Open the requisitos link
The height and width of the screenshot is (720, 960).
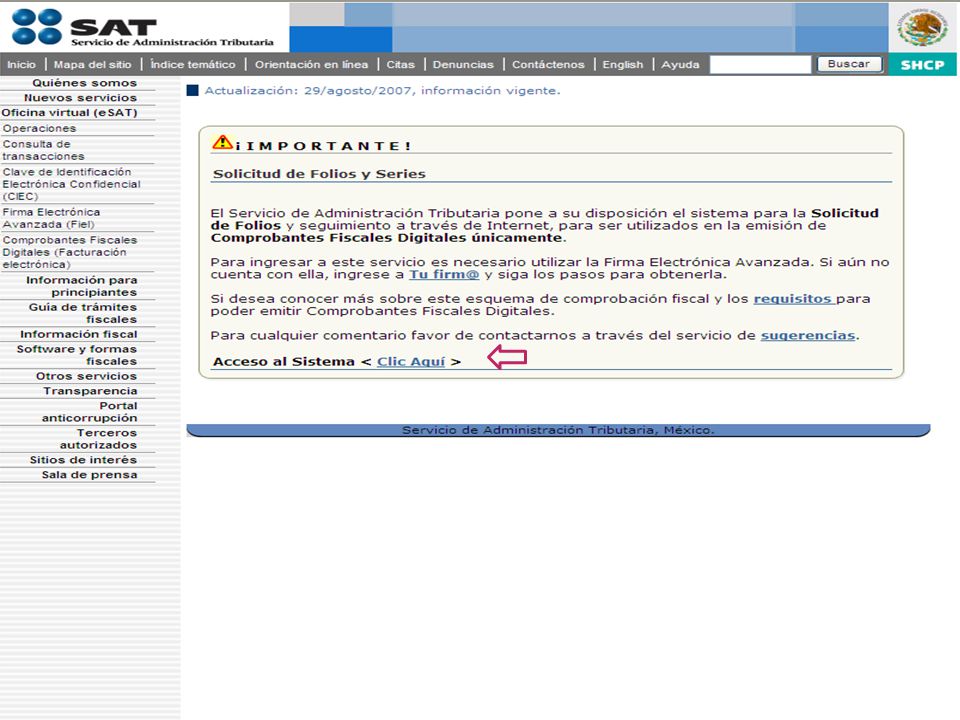pyautogui.click(x=792, y=299)
